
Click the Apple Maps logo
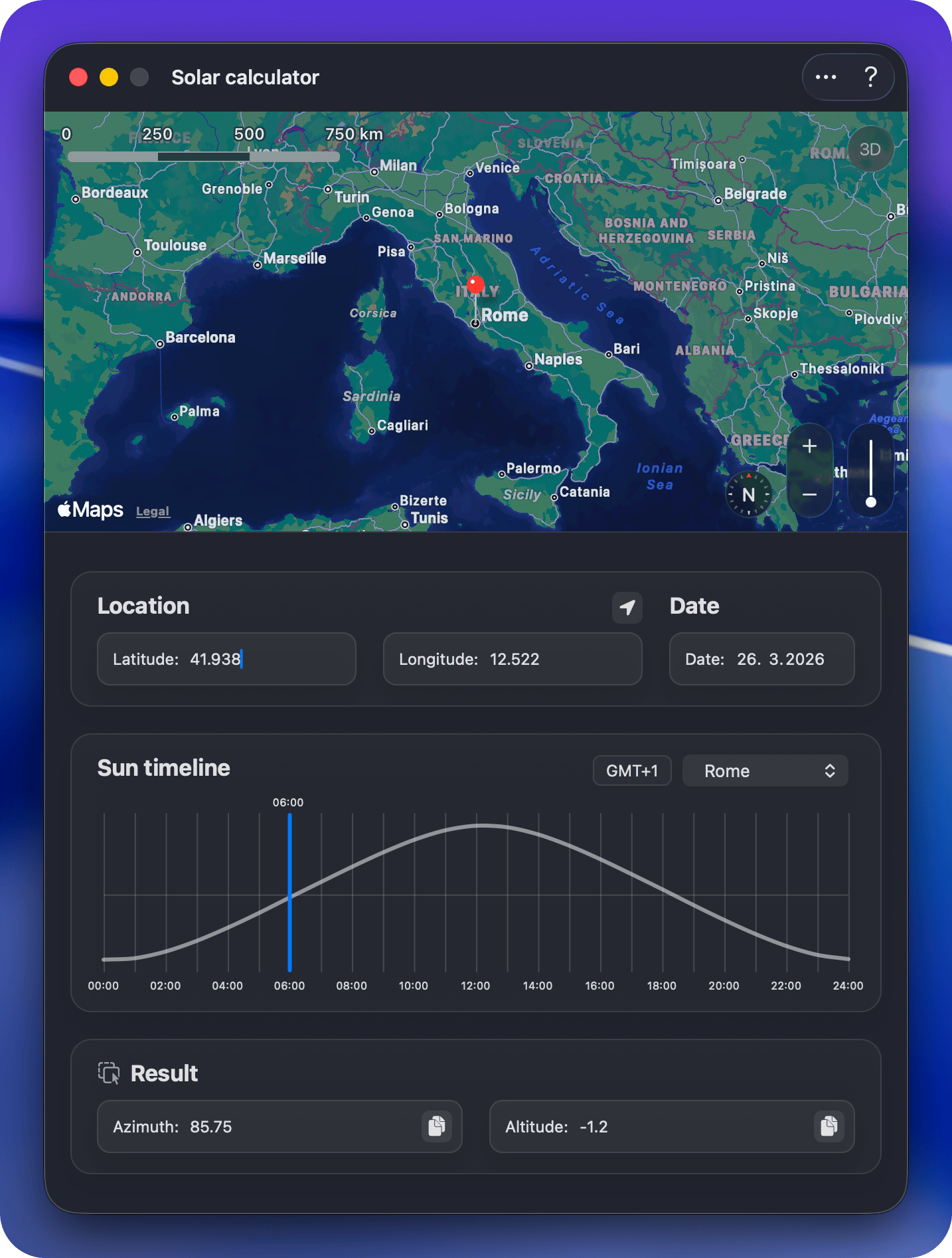point(90,509)
